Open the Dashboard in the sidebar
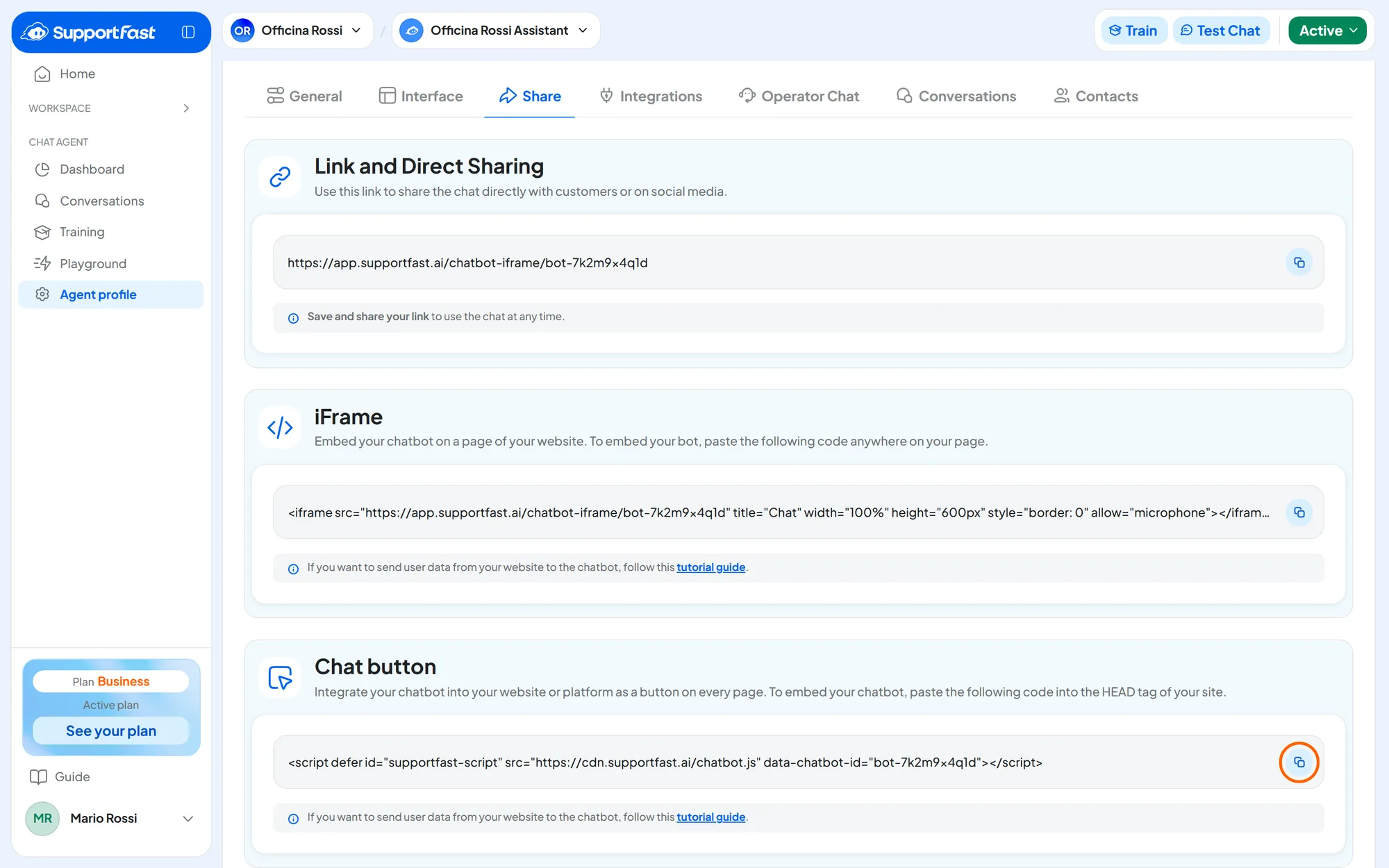 point(111,169)
